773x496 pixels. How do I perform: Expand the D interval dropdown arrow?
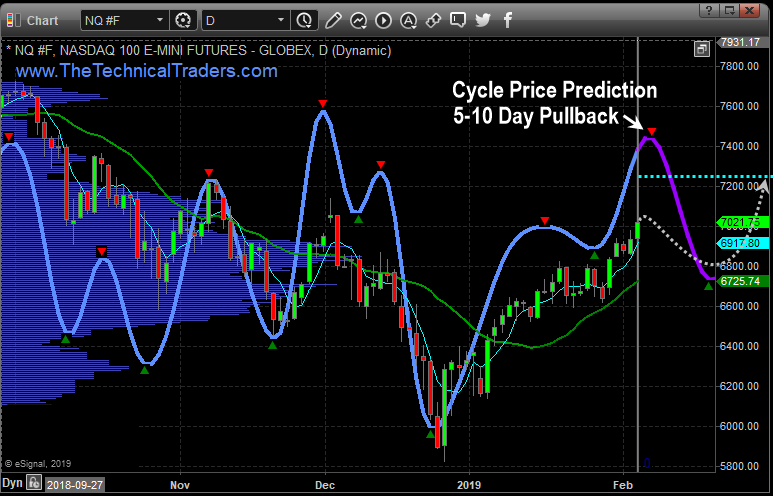click(x=281, y=20)
